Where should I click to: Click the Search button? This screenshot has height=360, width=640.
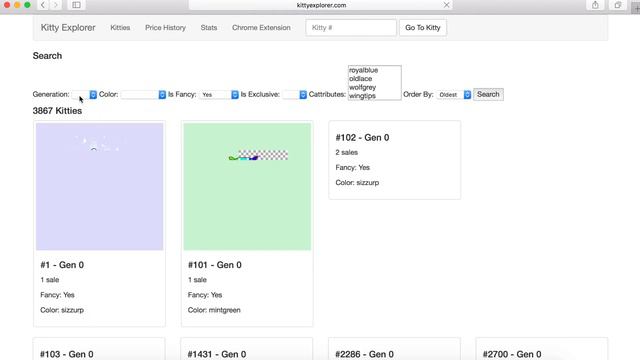(488, 94)
